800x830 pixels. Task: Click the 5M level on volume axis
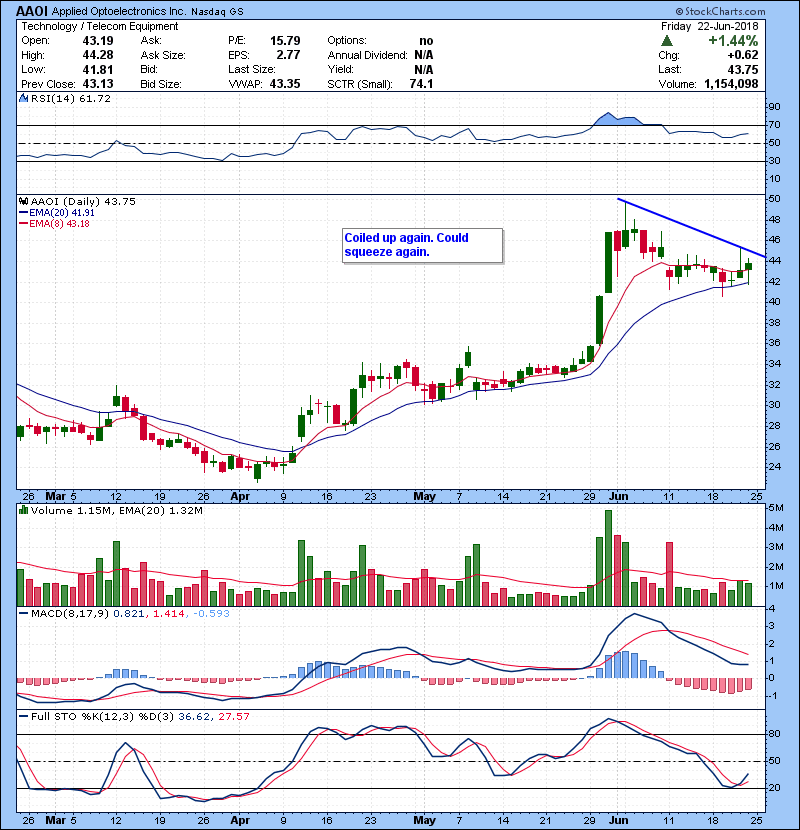(776, 508)
